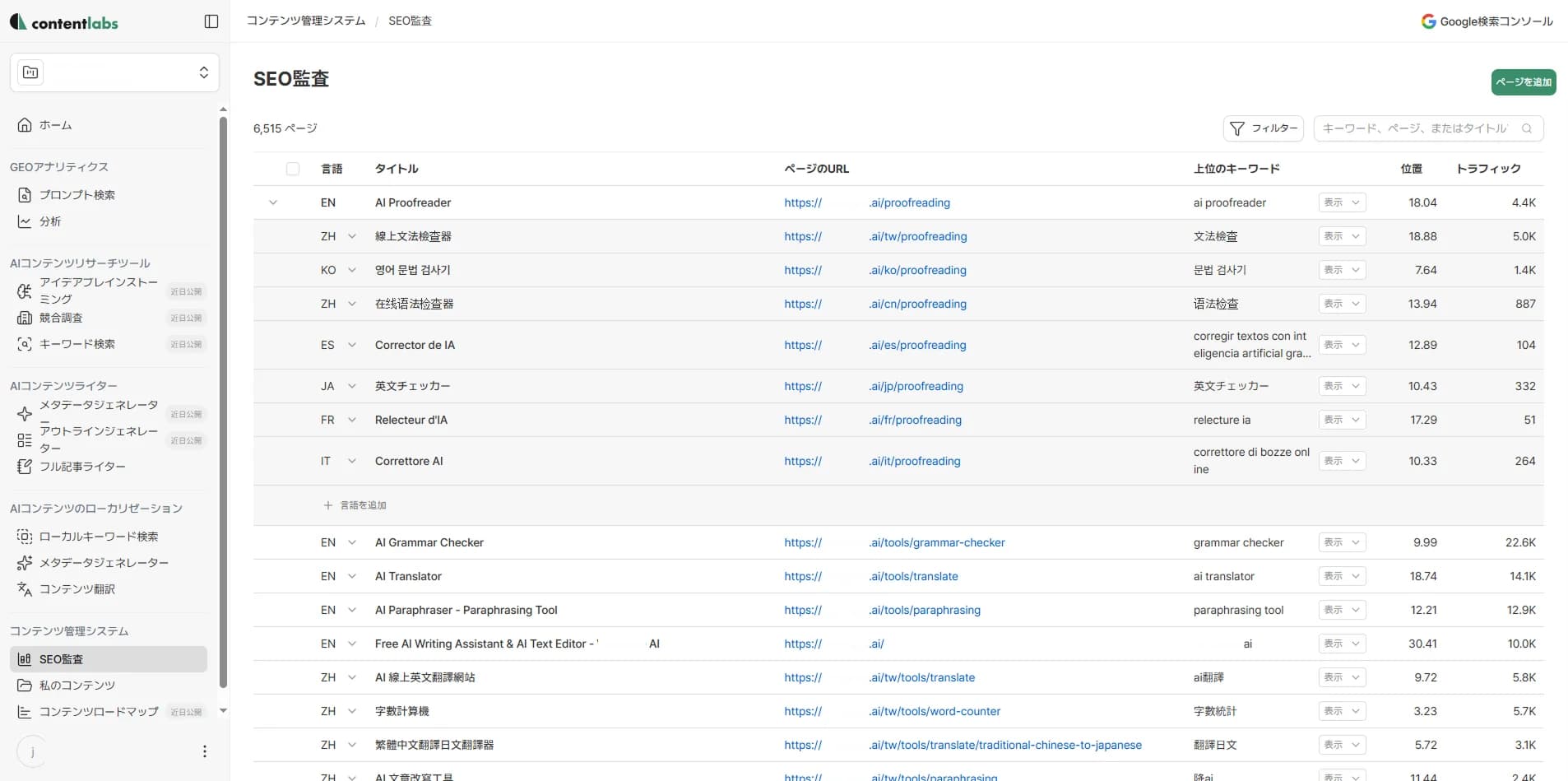
Task: Collapse the AI Proofreader row group
Action: [x=273, y=202]
